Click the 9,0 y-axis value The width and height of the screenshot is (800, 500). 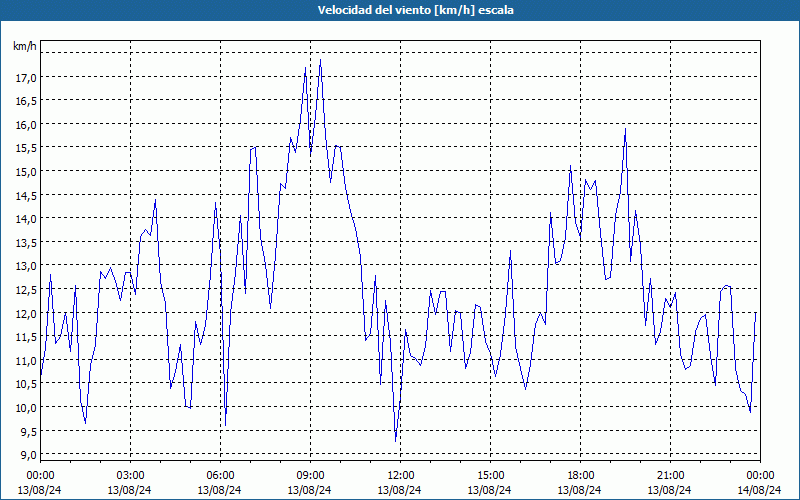coord(28,455)
